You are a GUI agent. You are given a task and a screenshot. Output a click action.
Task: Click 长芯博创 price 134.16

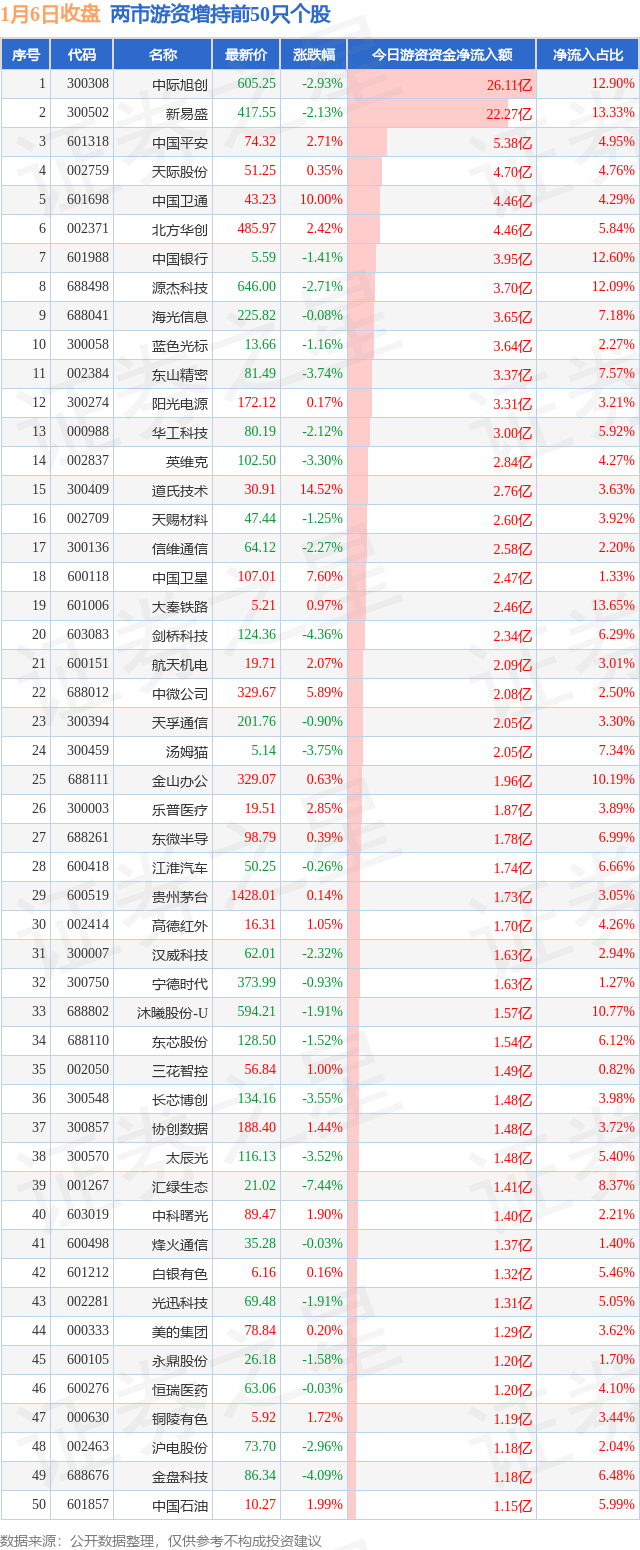tap(256, 1099)
